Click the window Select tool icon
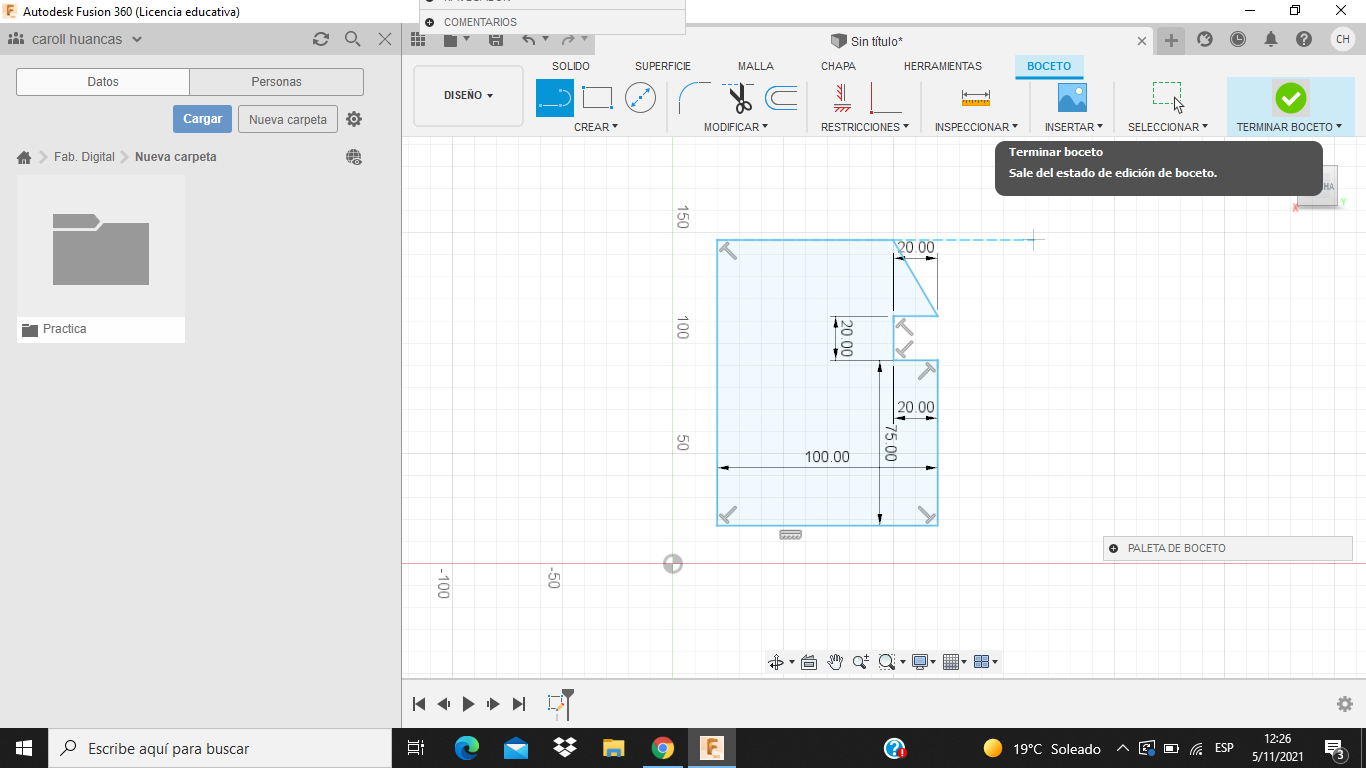The height and width of the screenshot is (768, 1366). (x=1167, y=97)
